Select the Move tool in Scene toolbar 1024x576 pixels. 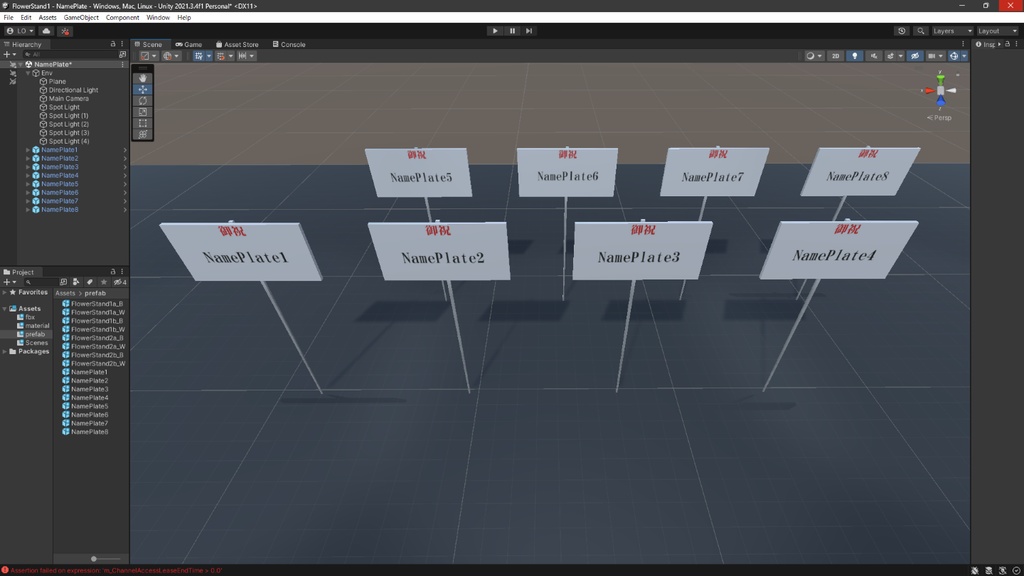142,89
